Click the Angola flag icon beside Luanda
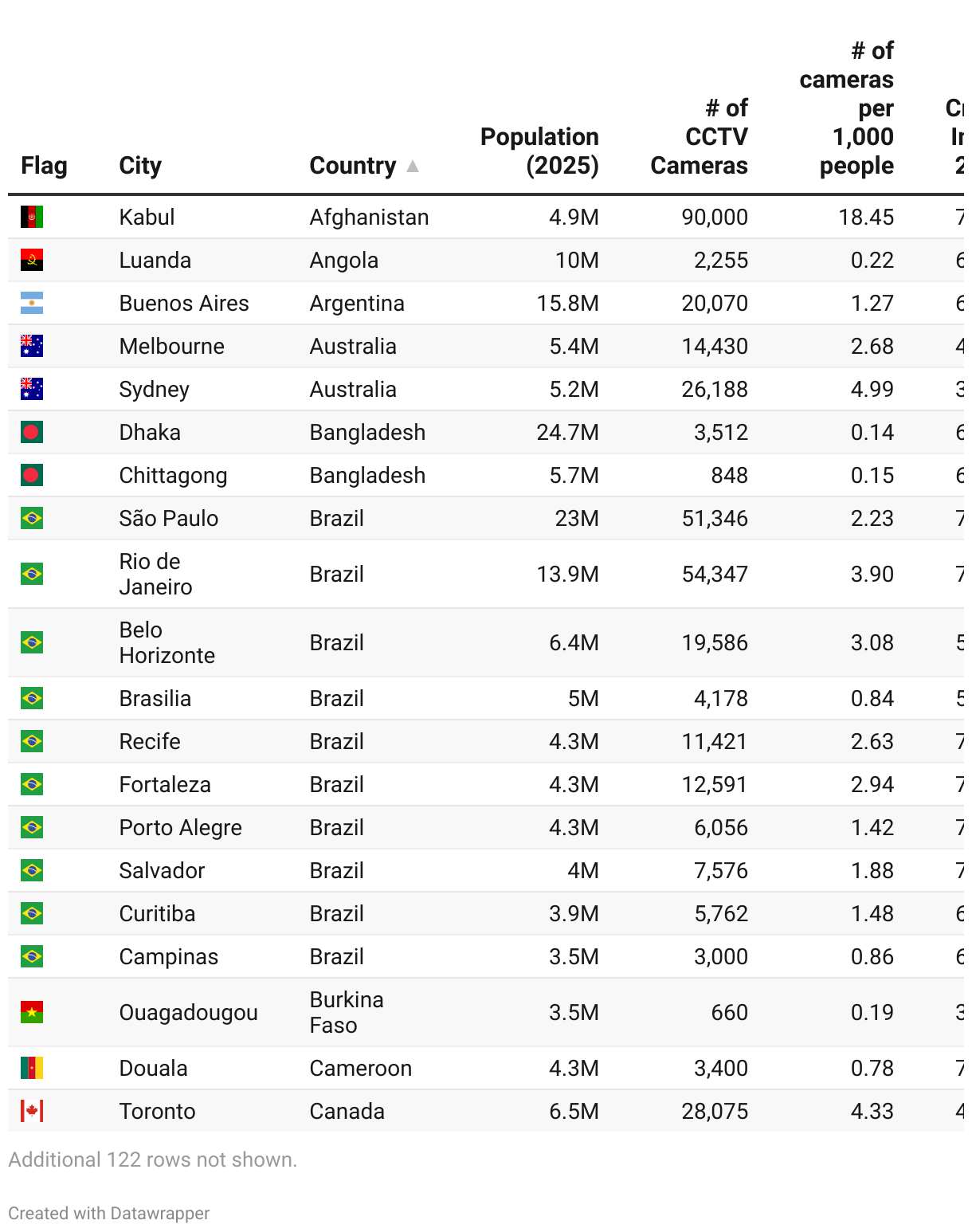This screenshot has width=972, height=1232. click(32, 260)
